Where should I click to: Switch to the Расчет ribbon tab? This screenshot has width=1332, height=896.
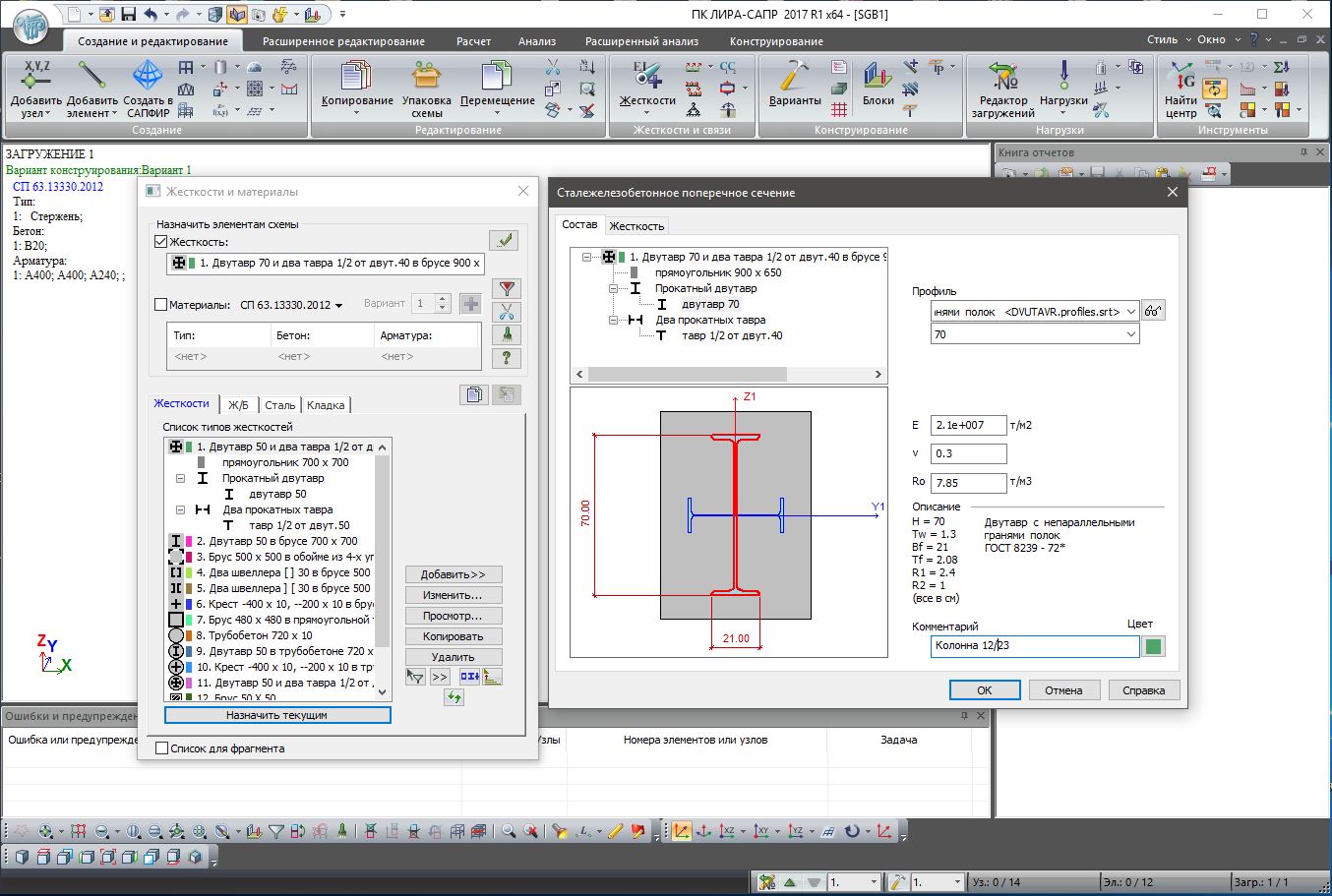tap(473, 41)
